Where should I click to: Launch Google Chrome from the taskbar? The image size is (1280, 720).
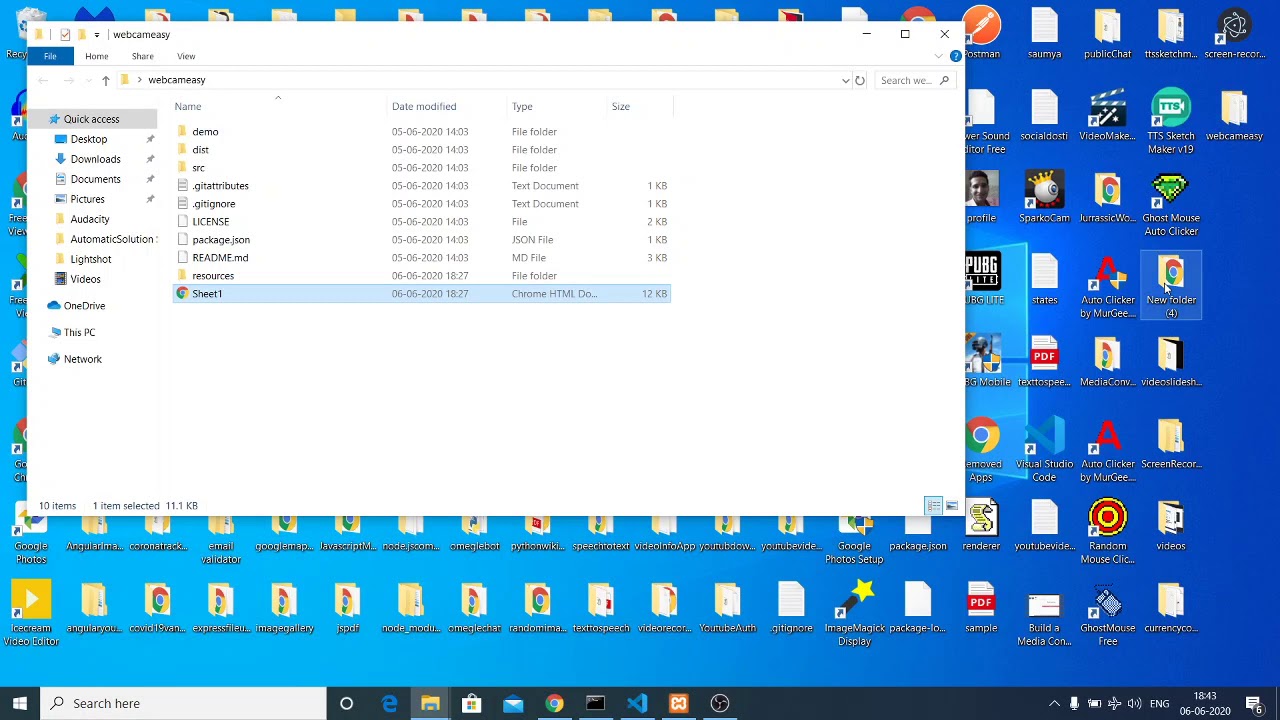click(x=554, y=703)
